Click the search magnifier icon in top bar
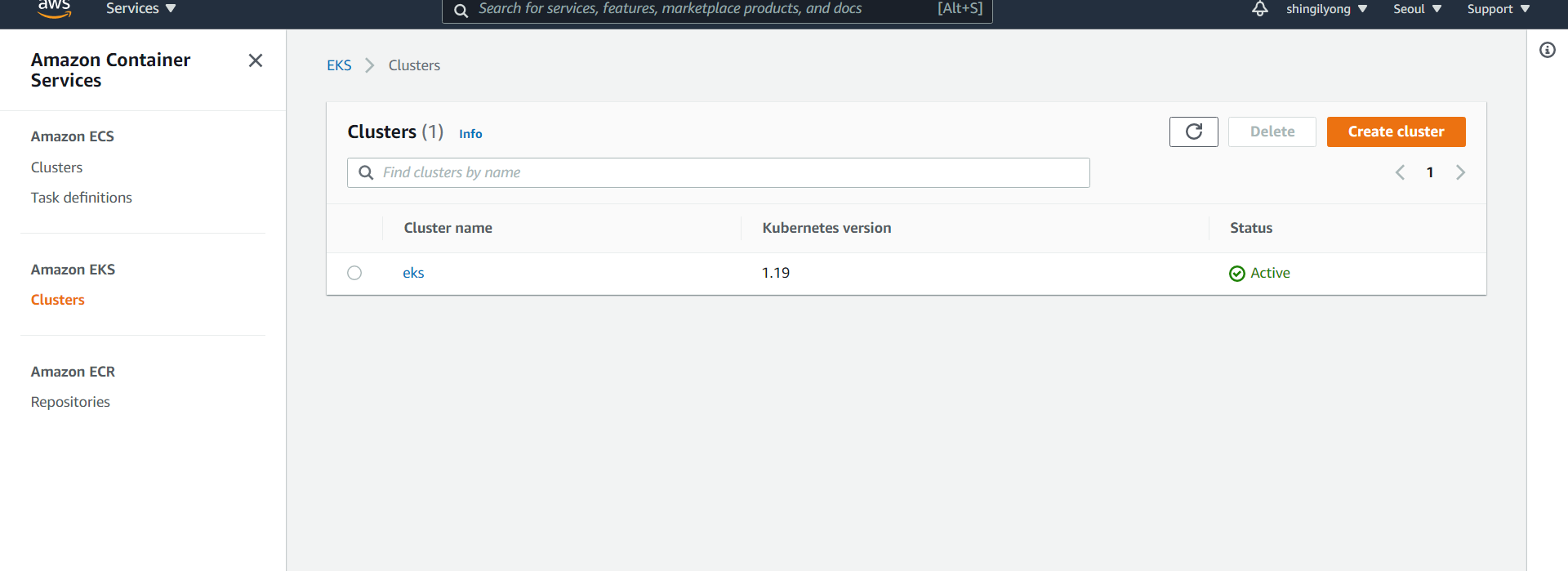 point(461,10)
